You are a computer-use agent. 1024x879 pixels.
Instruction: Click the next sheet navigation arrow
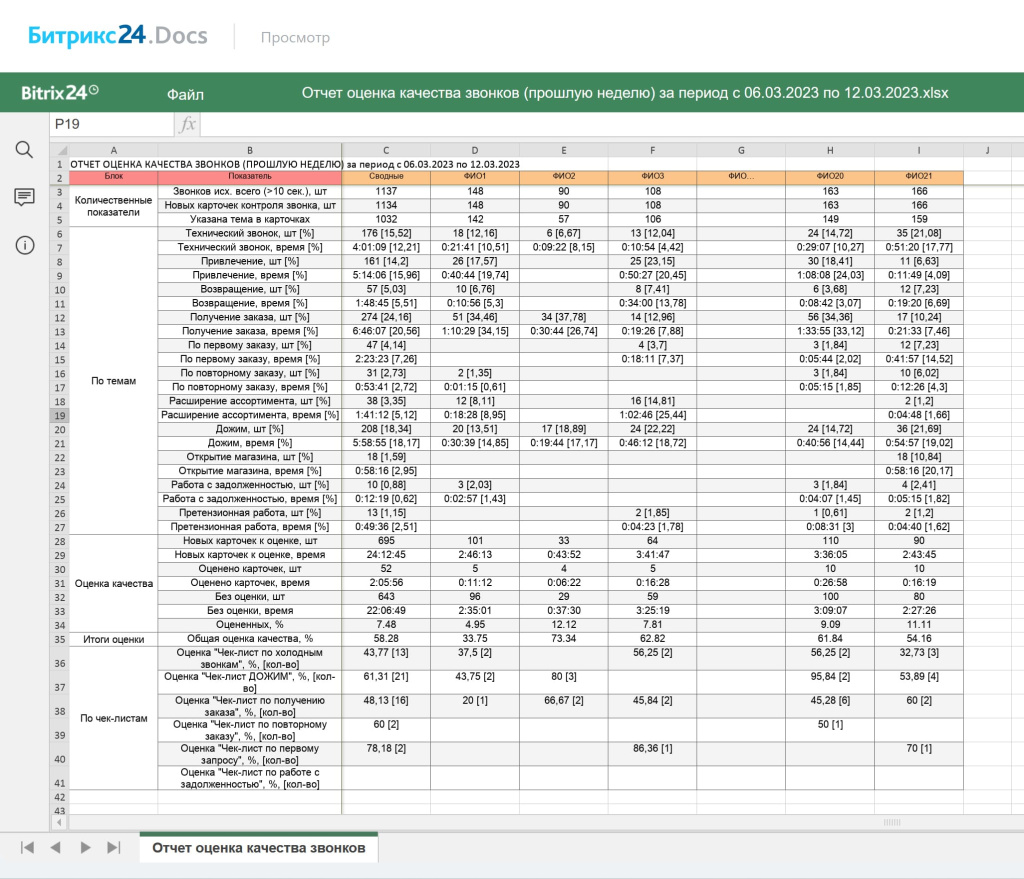(83, 845)
